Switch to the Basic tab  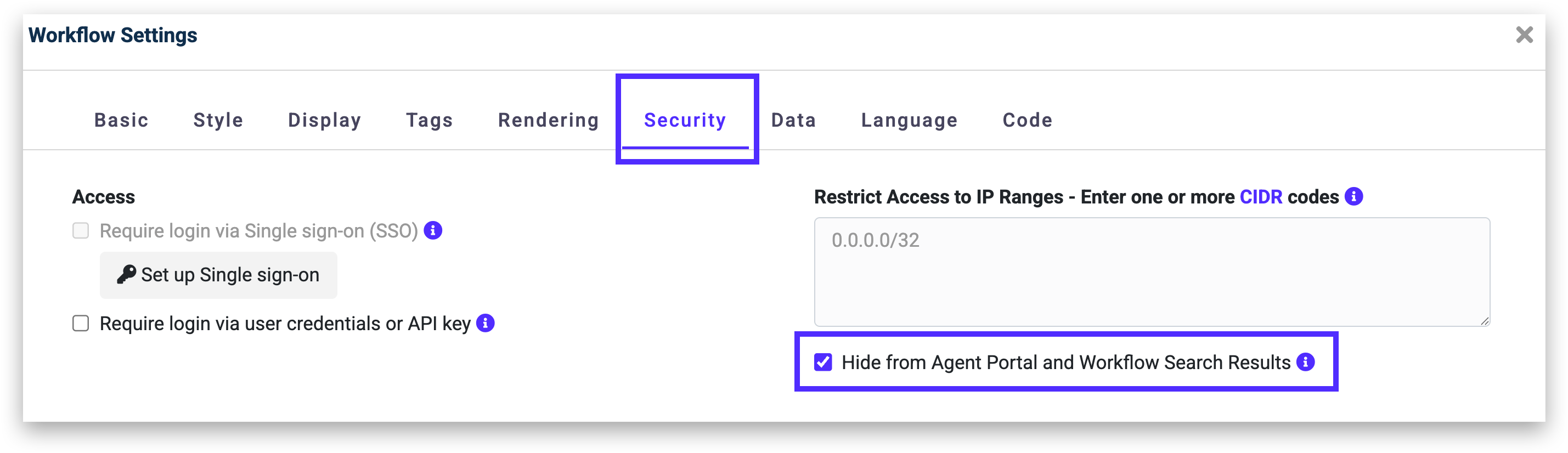(121, 120)
